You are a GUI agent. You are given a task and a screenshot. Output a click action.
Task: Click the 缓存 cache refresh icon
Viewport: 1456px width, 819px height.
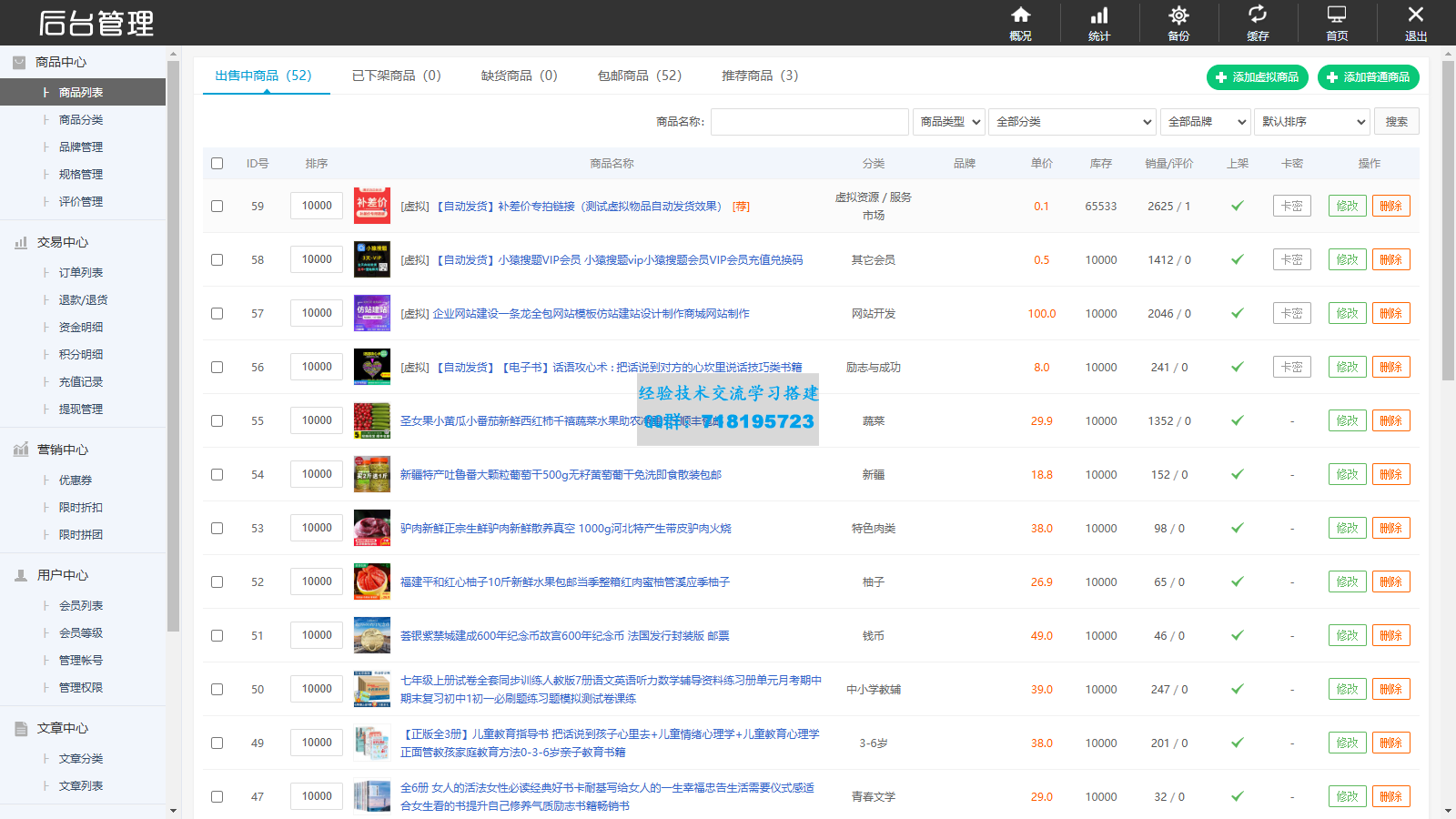[1258, 15]
